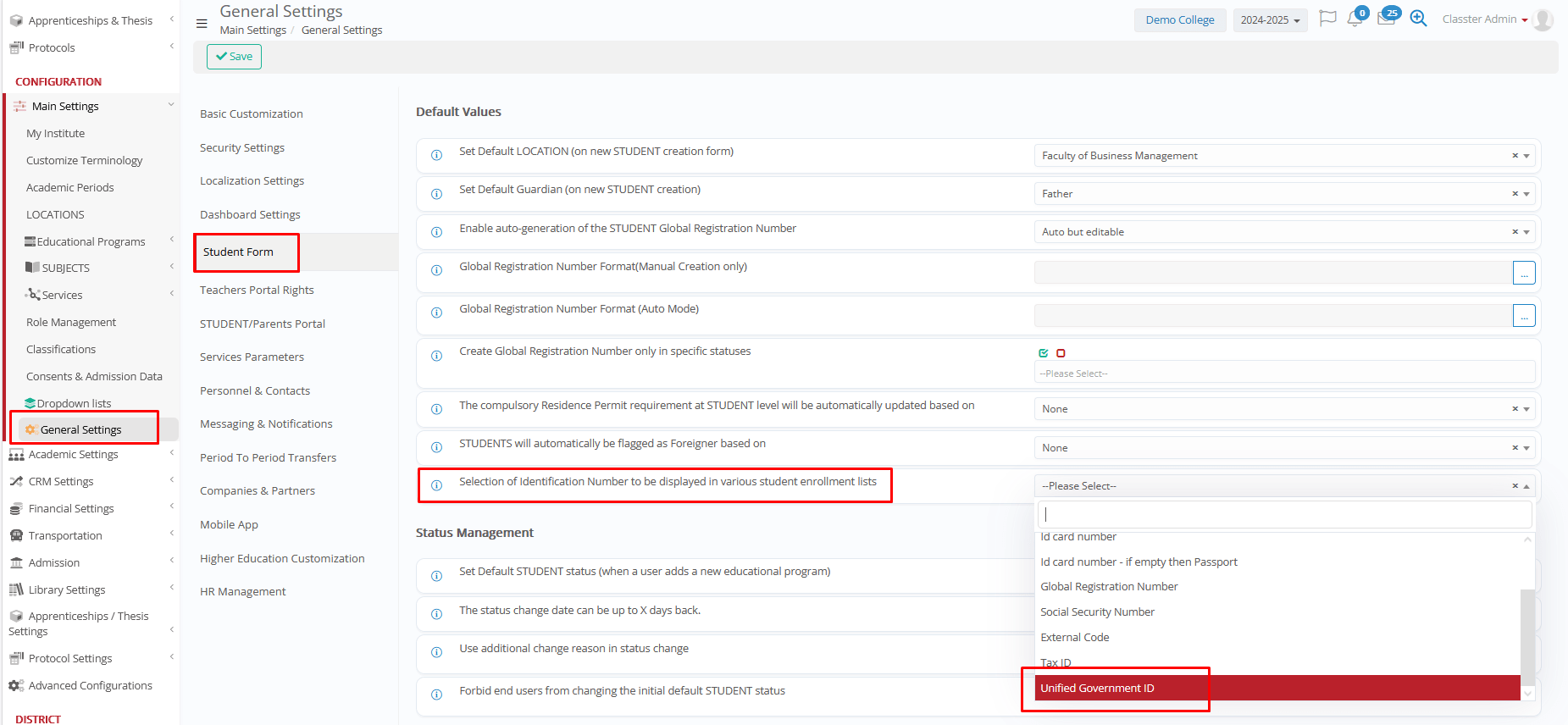This screenshot has height=725, width=1568.
Task: Open the messages envelope showing 25
Action: (1387, 19)
